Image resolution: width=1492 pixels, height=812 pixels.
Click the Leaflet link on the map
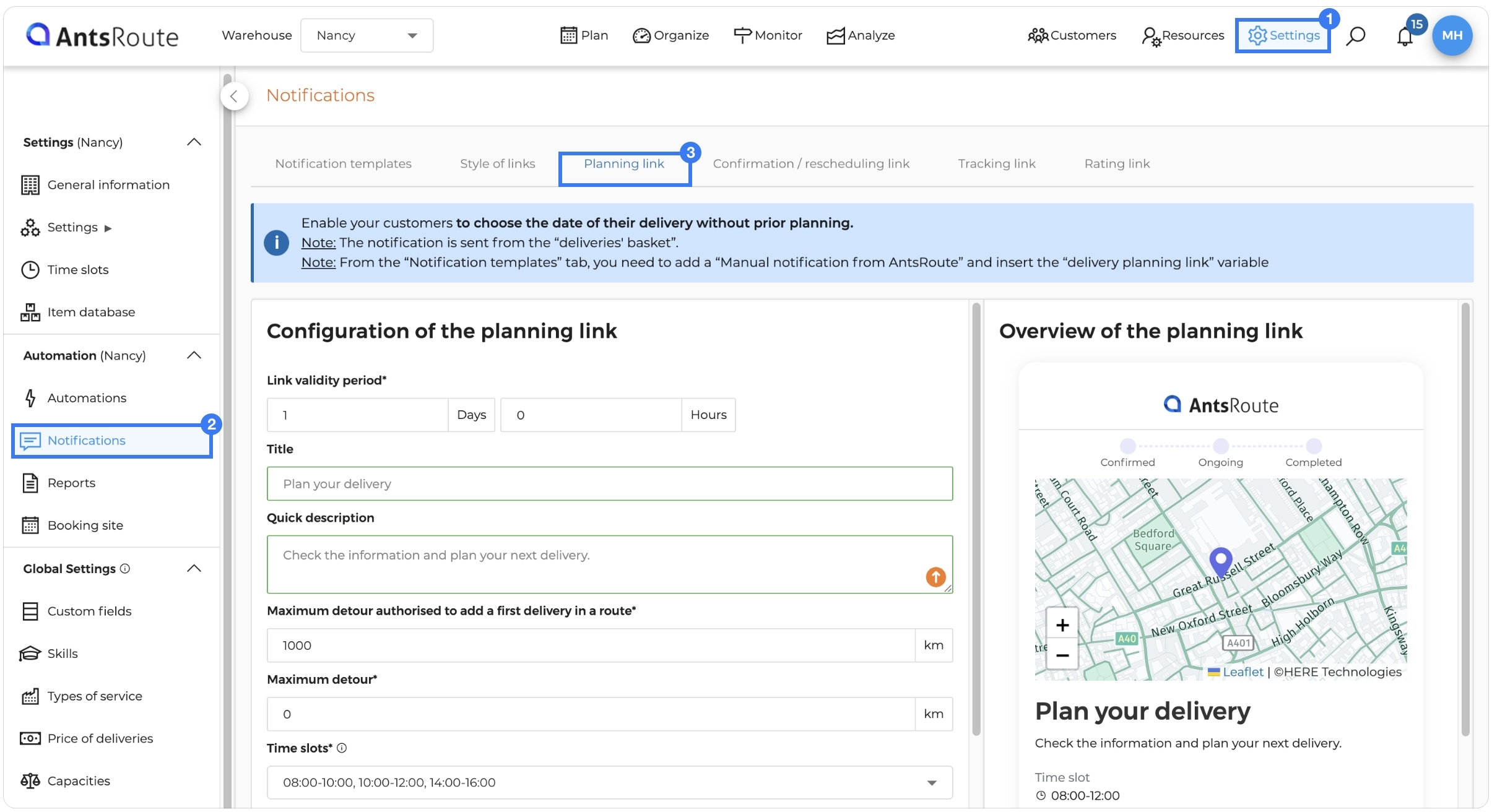[x=1243, y=672]
